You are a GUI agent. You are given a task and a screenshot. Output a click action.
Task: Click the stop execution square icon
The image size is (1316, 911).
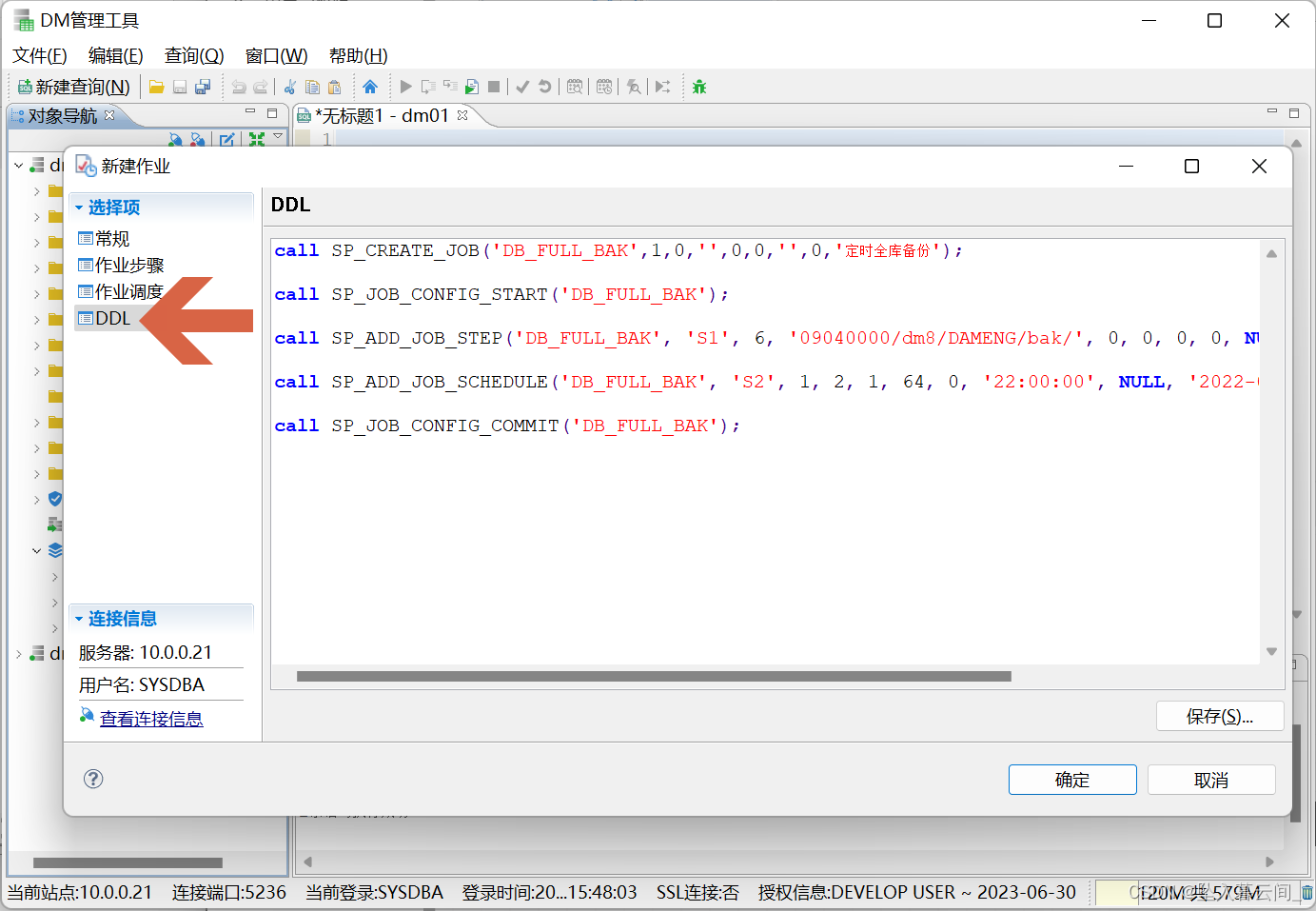click(494, 87)
